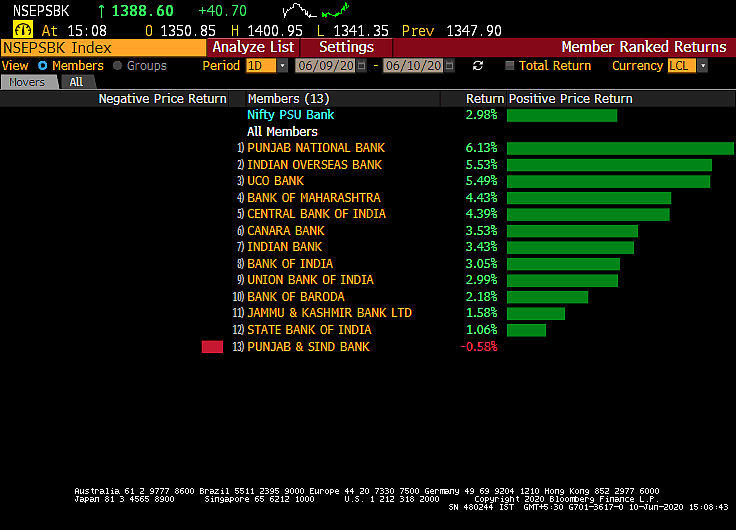
Task: Click the green bar for Canara Bank
Action: point(572,231)
